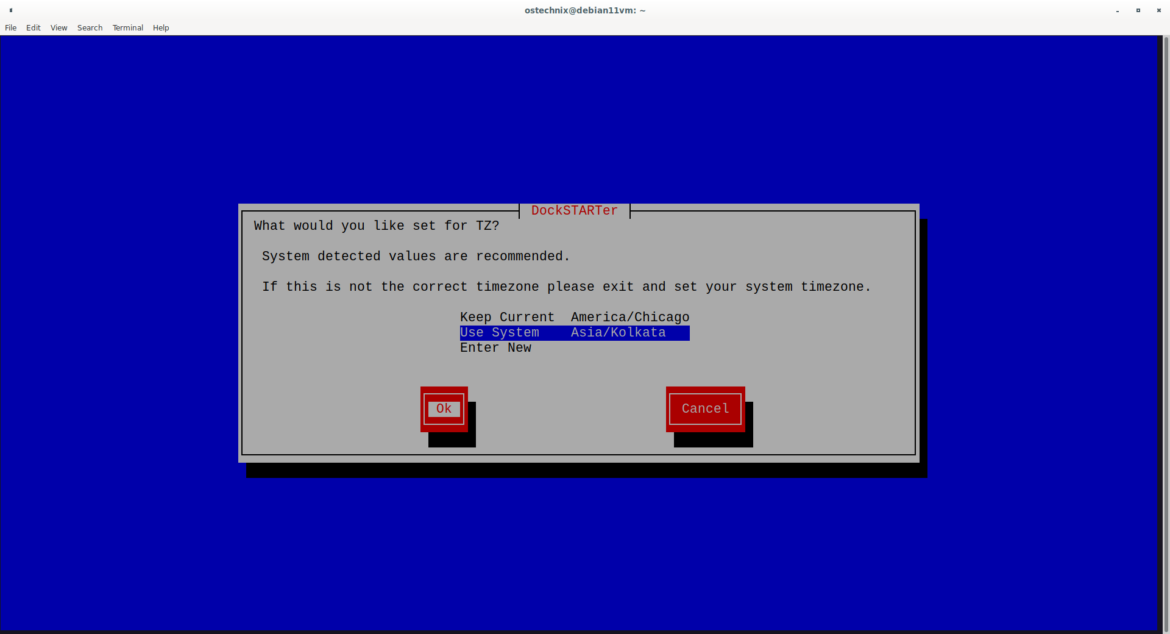Open the File menu
The image size is (1170, 634).
point(10,28)
